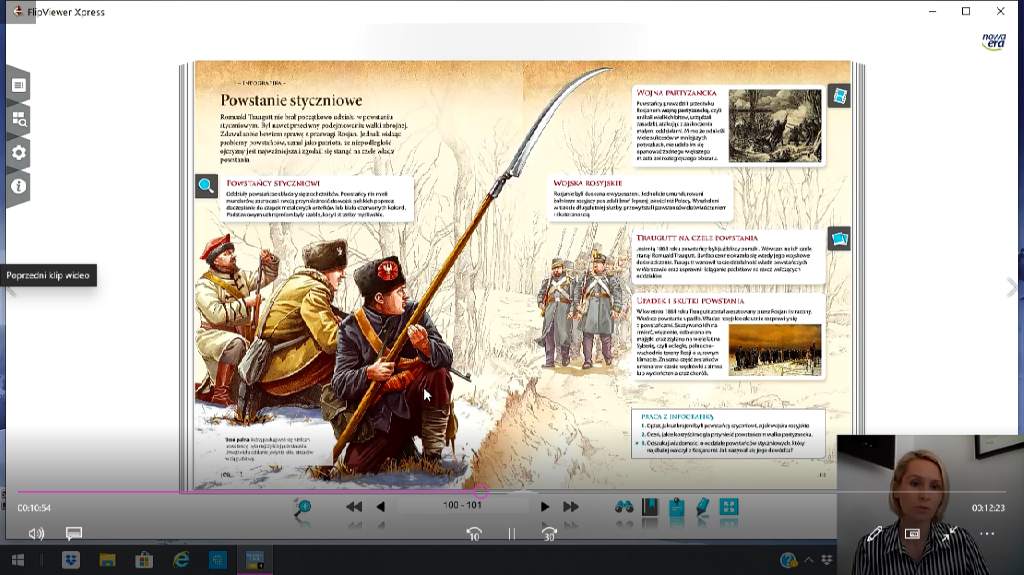Open the thumbnails grid view icon
The width and height of the screenshot is (1024, 575).
click(x=729, y=507)
